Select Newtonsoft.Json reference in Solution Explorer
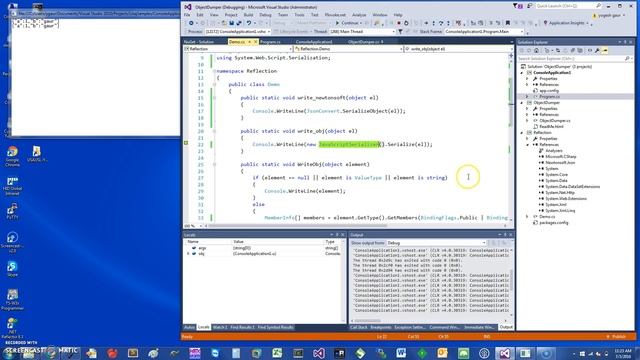Image resolution: width=640 pixels, height=360 pixels. point(560,162)
